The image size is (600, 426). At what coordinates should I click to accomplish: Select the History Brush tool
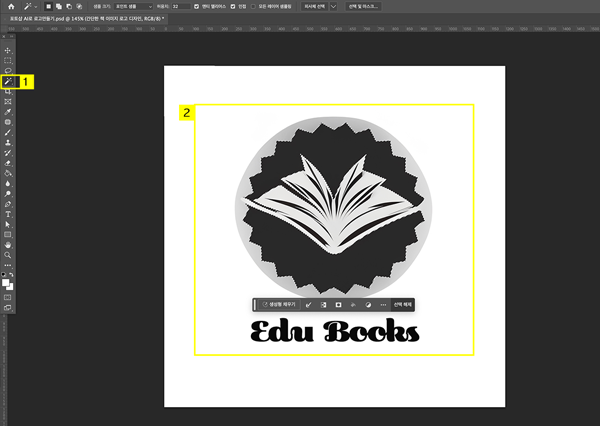point(8,153)
